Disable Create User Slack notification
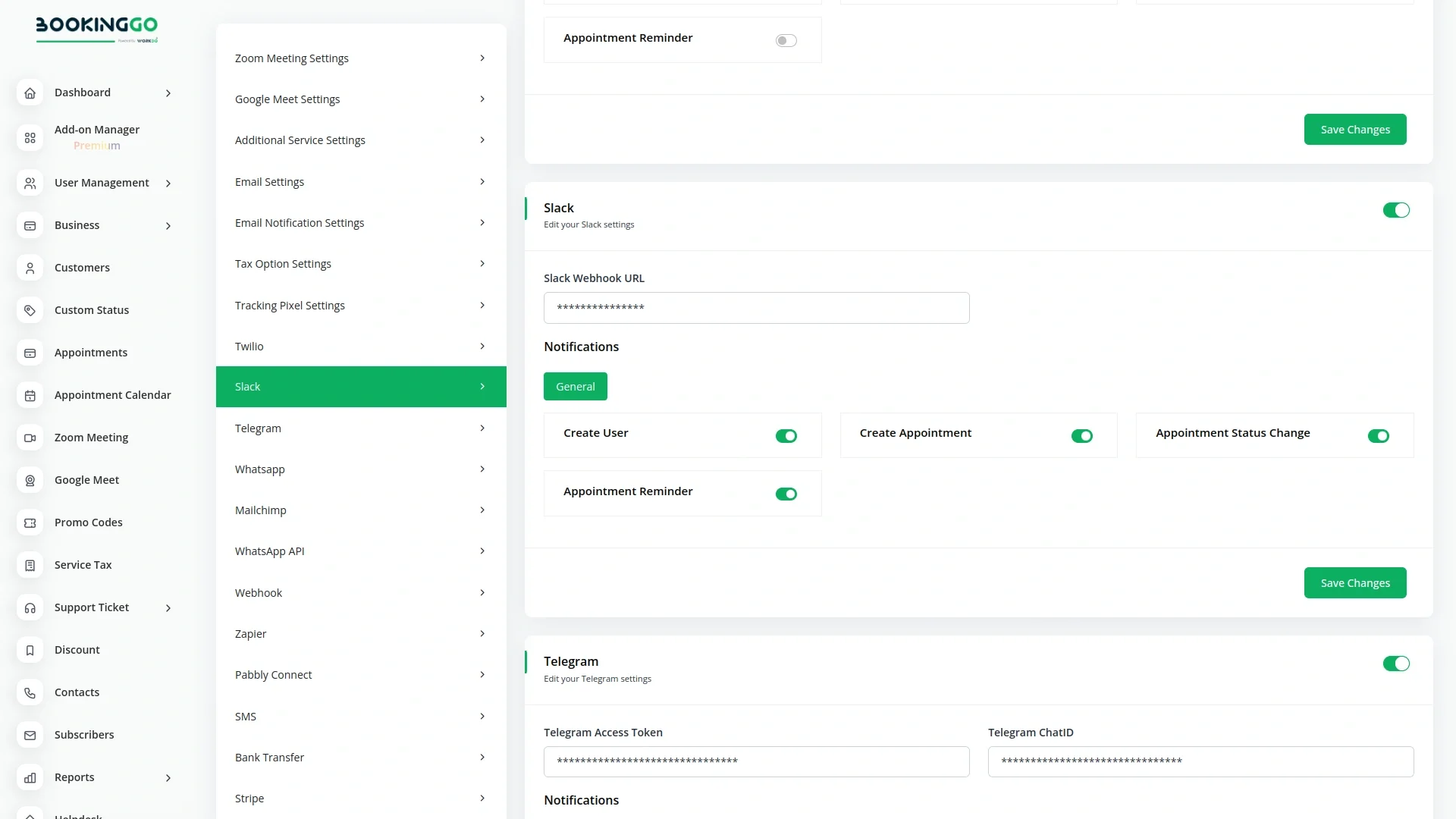 [x=786, y=436]
